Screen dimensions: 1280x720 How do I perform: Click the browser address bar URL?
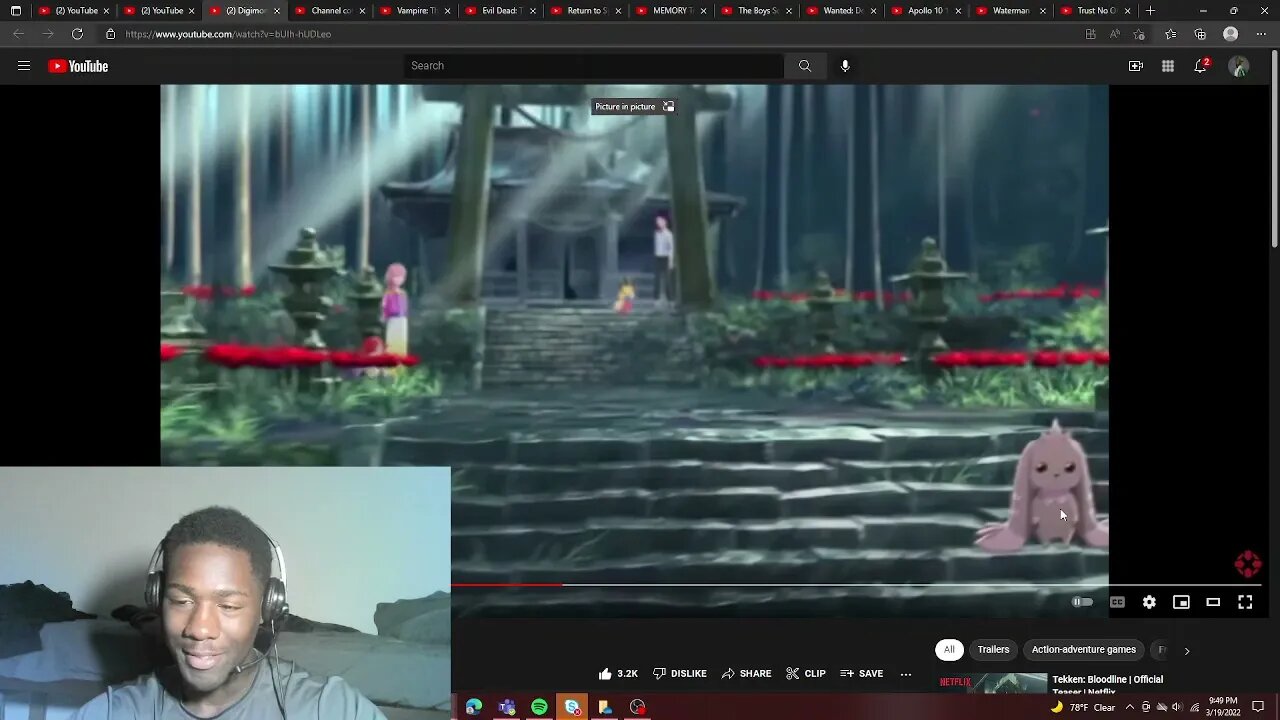229,34
